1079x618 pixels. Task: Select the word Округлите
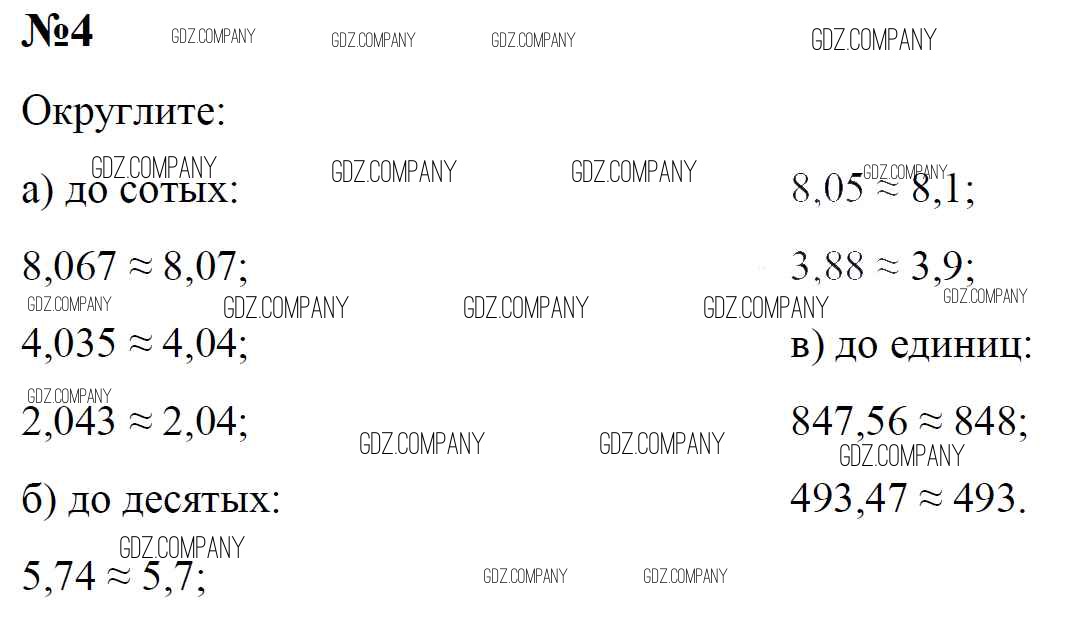(123, 111)
